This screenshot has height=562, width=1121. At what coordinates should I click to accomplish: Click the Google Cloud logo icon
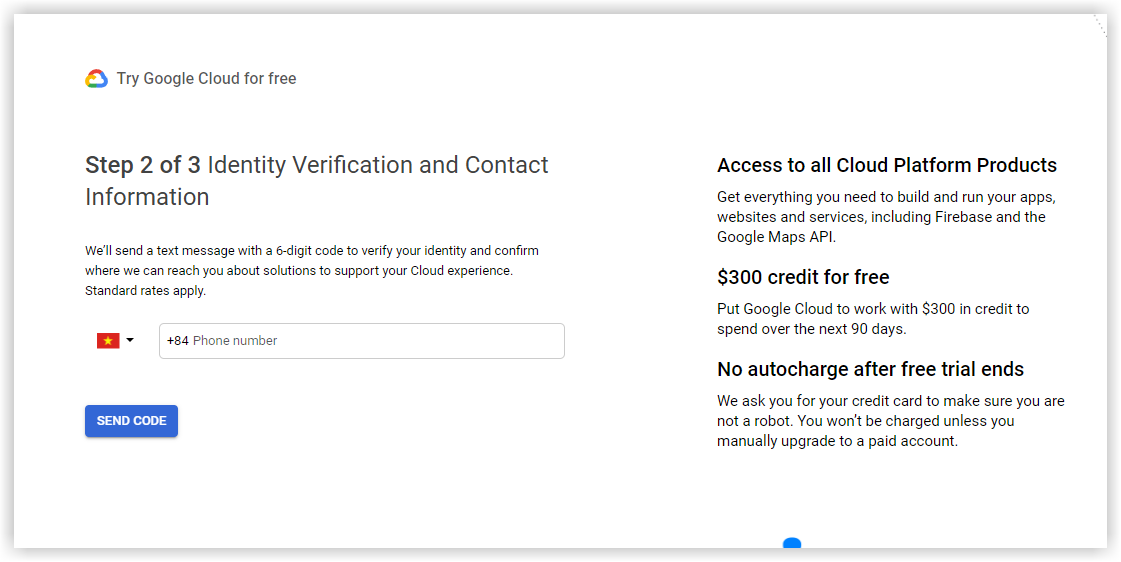click(x=97, y=79)
